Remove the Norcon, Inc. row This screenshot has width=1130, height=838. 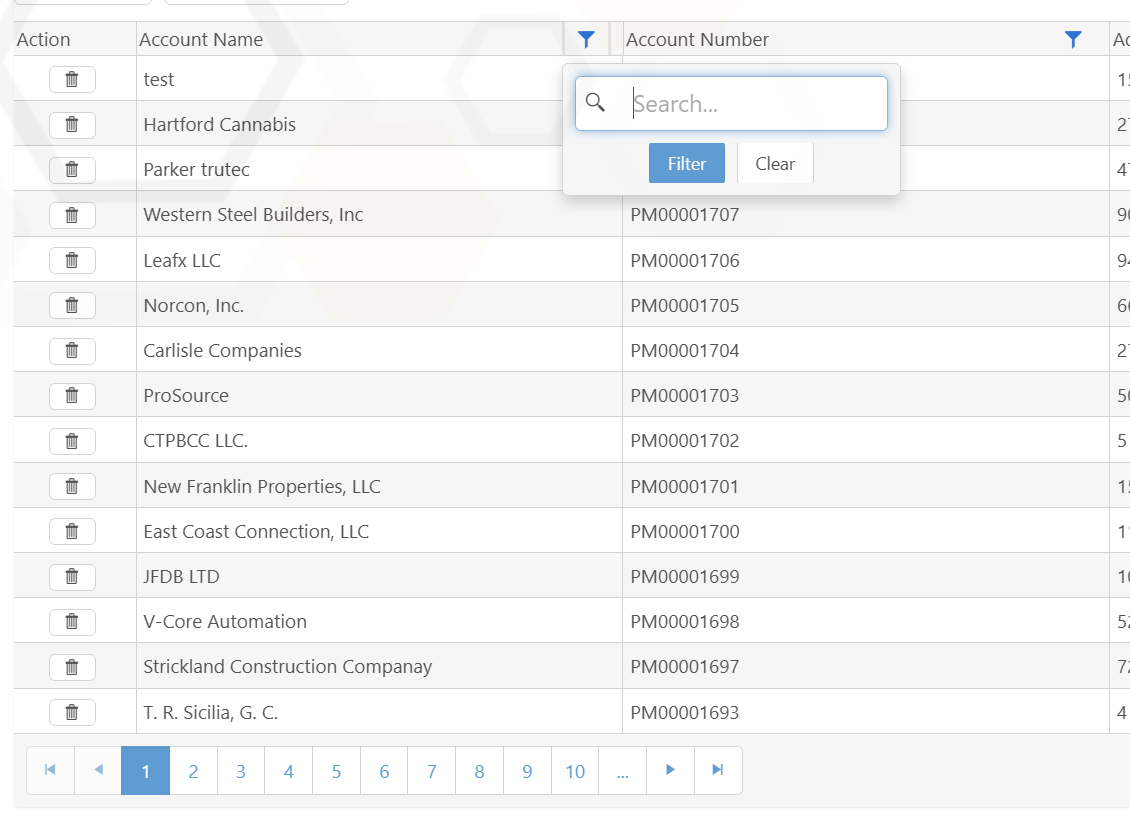tap(72, 306)
